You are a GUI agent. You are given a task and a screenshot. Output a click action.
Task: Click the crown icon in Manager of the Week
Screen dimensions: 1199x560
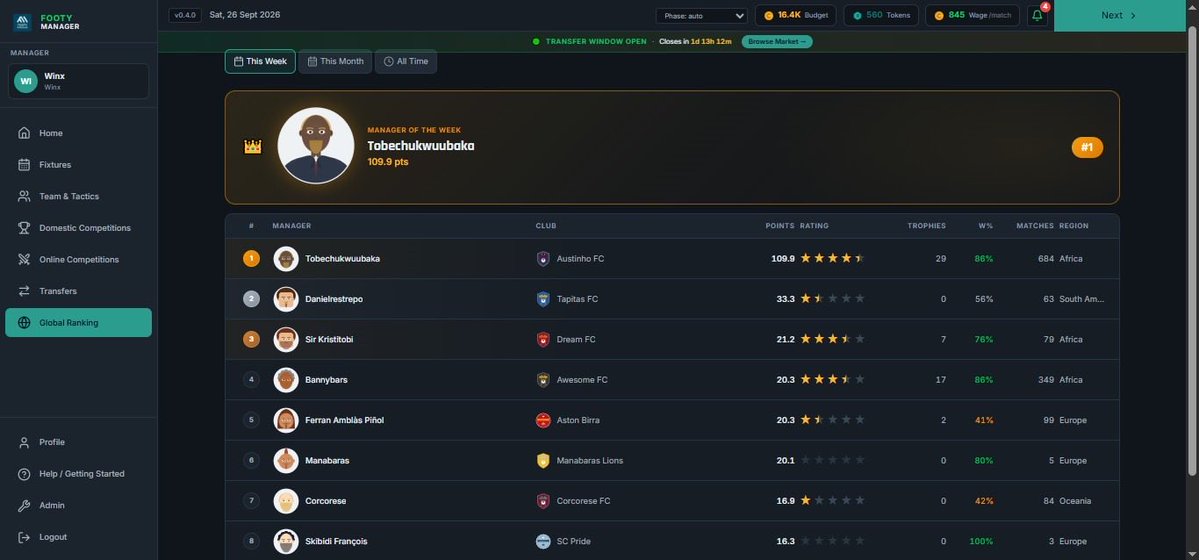point(253,146)
